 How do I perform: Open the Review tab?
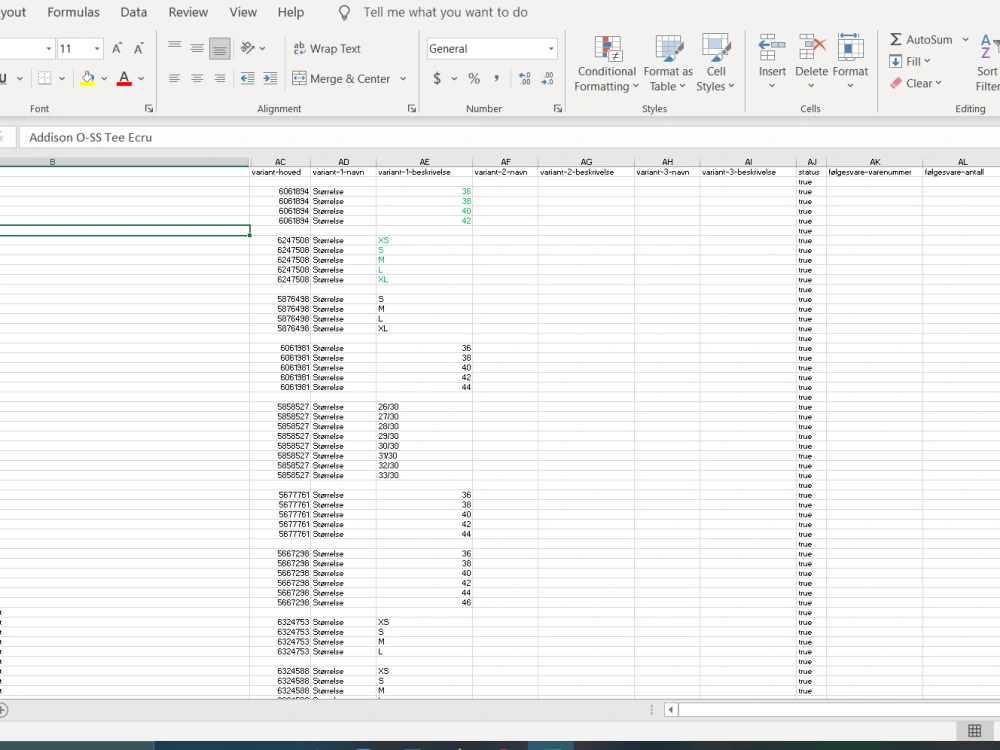point(187,12)
